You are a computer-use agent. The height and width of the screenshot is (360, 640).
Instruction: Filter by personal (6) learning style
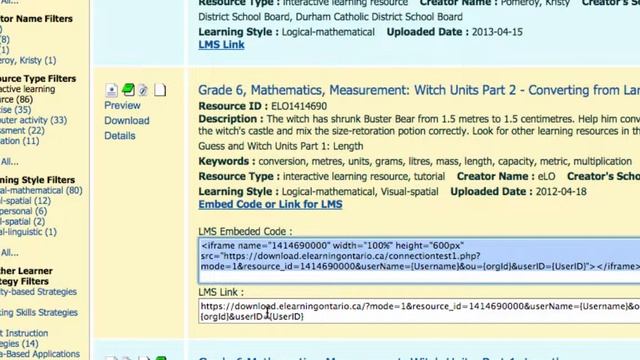23,211
